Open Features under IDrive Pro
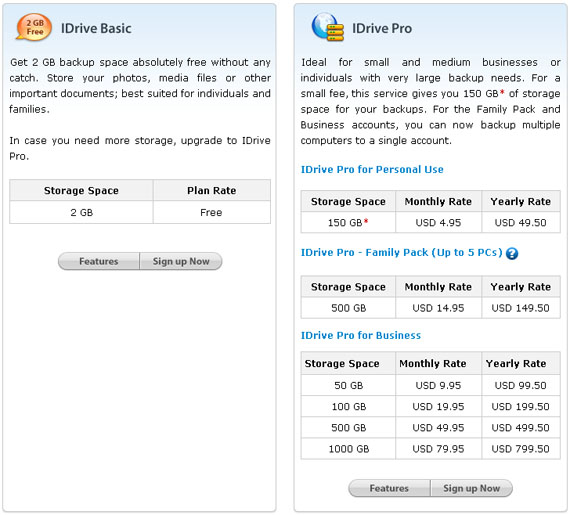This screenshot has height=515, width=570. click(x=389, y=488)
